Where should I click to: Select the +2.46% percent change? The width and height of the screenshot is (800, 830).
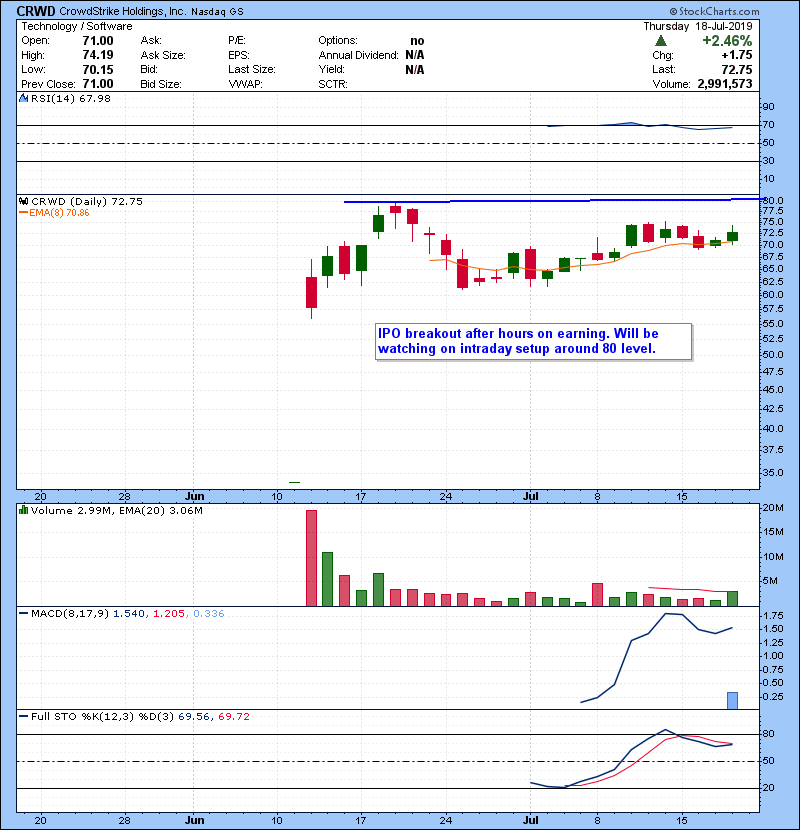(x=727, y=41)
